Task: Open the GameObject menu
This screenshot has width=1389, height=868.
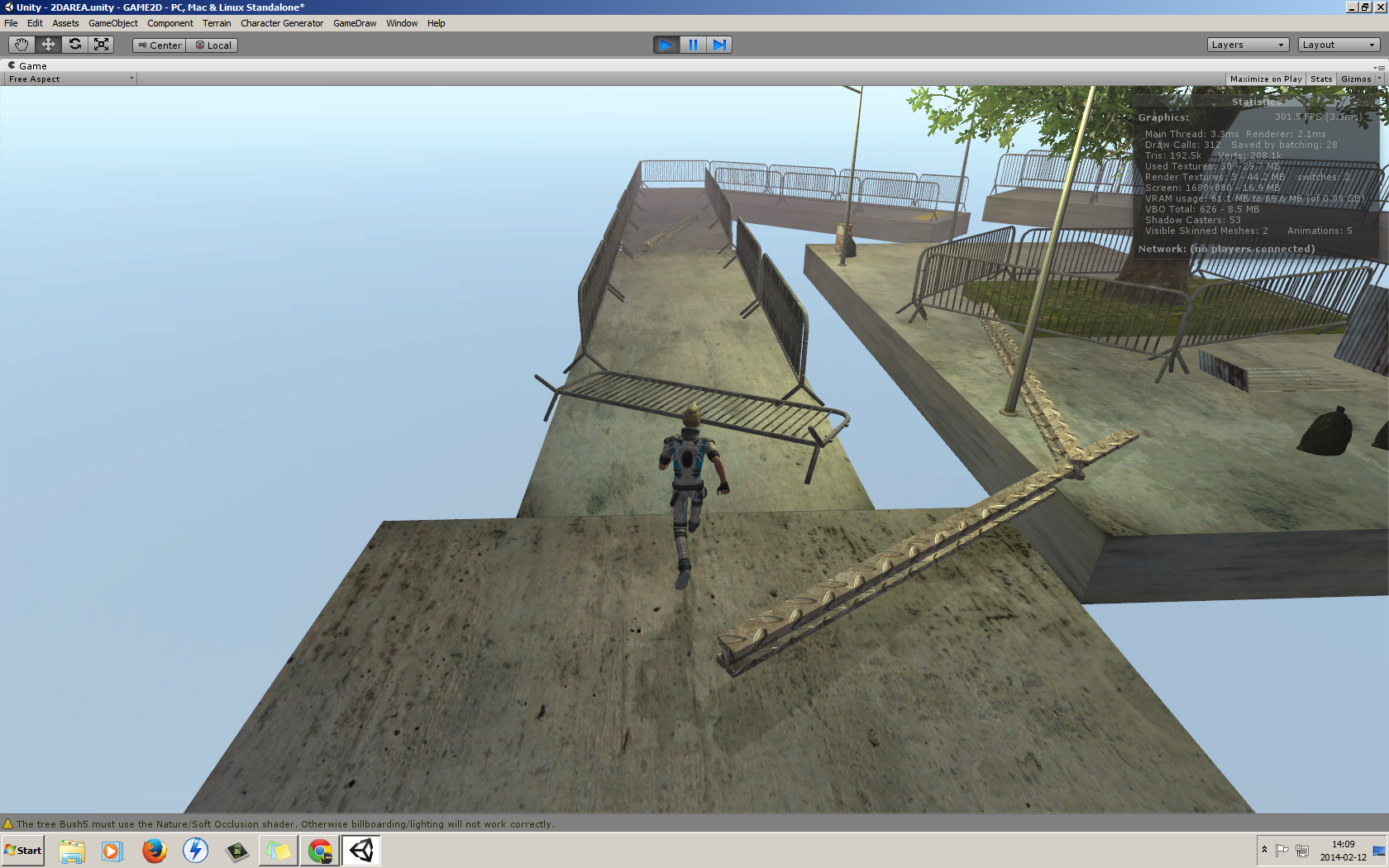Action: tap(113, 23)
